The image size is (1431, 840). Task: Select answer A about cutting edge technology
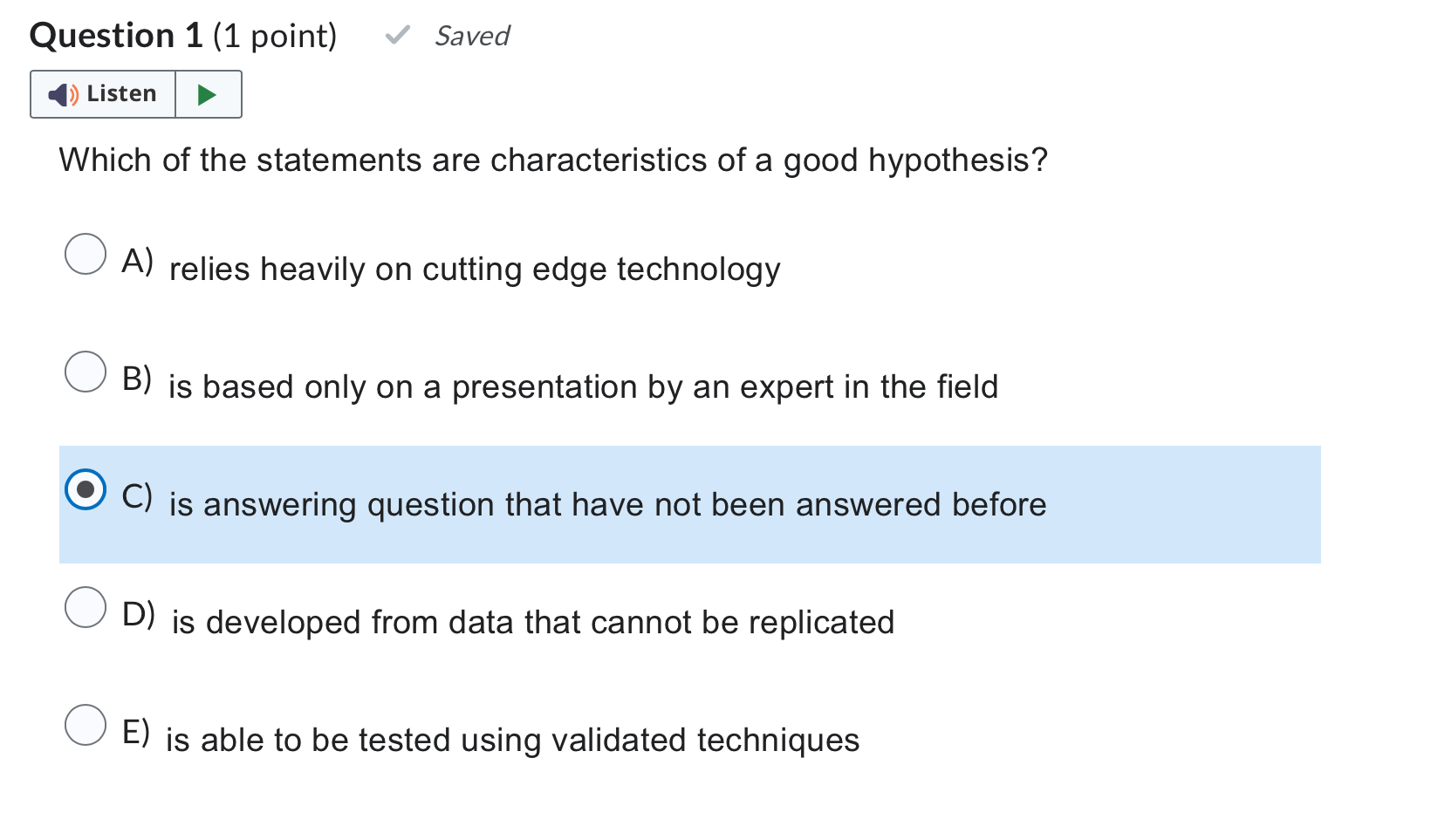86,255
